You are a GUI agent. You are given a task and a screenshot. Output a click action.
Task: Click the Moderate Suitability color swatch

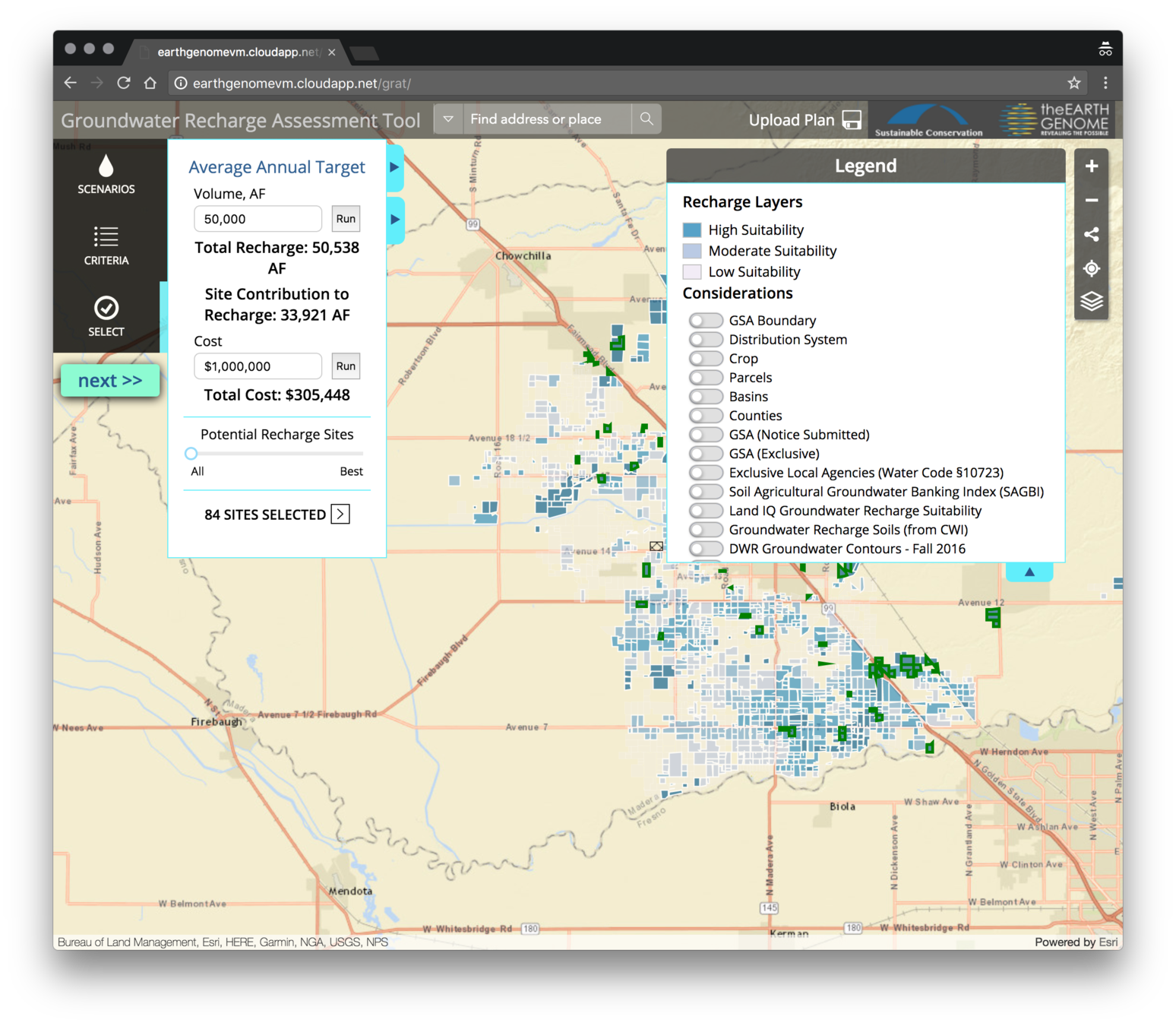tap(692, 251)
